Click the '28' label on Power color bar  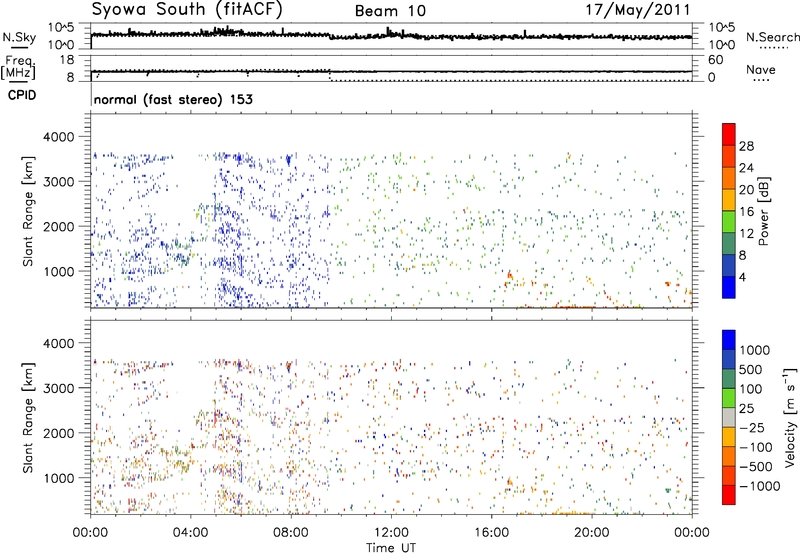point(746,146)
